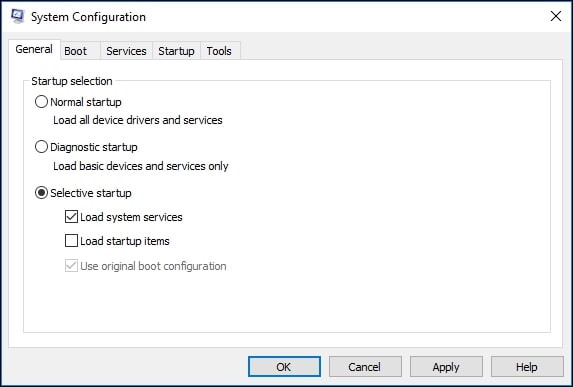Enable Load startup items checkbox

coord(71,241)
